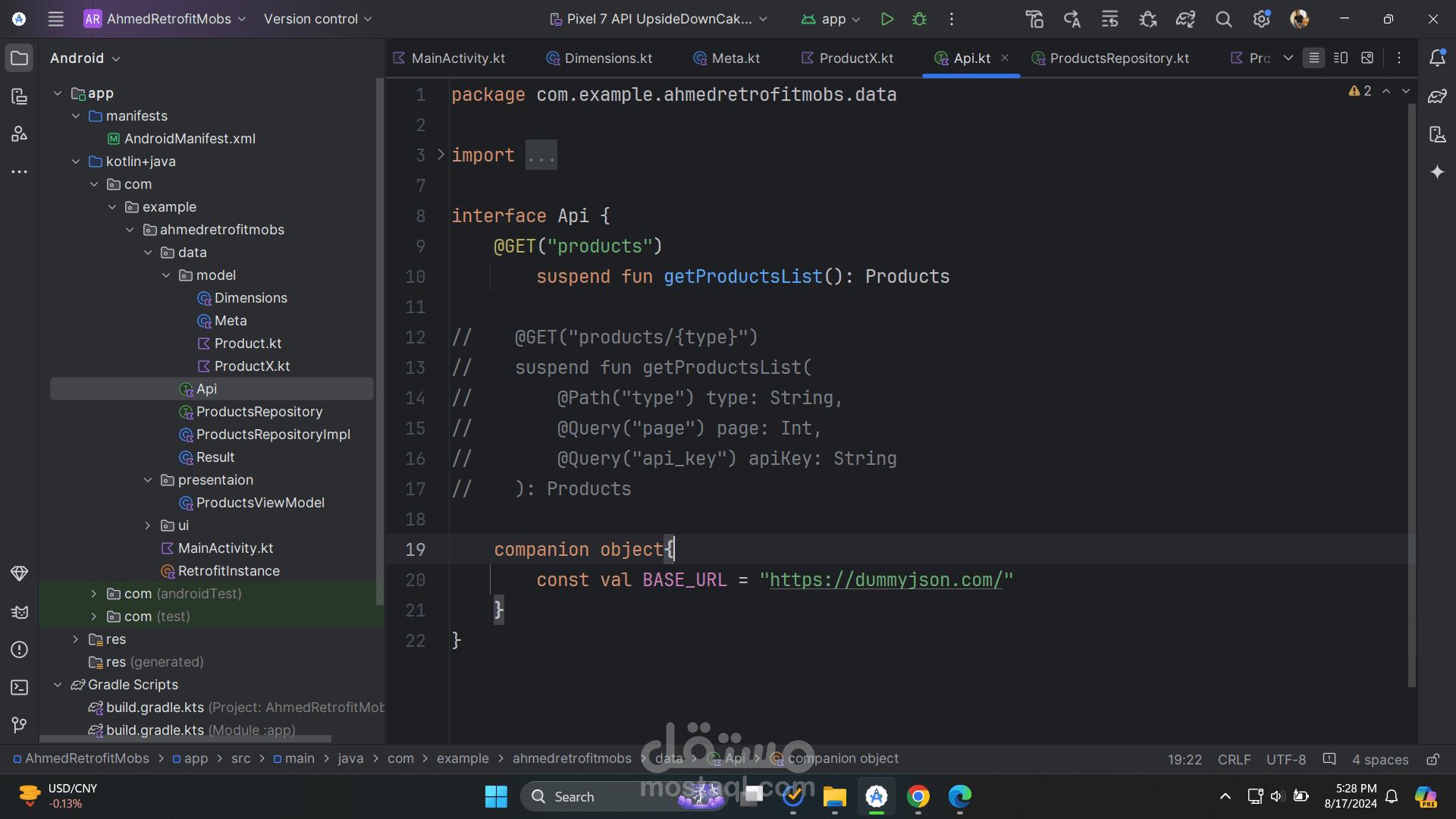The height and width of the screenshot is (819, 1456).
Task: Open the Problems tool window icon
Action: (x=20, y=650)
